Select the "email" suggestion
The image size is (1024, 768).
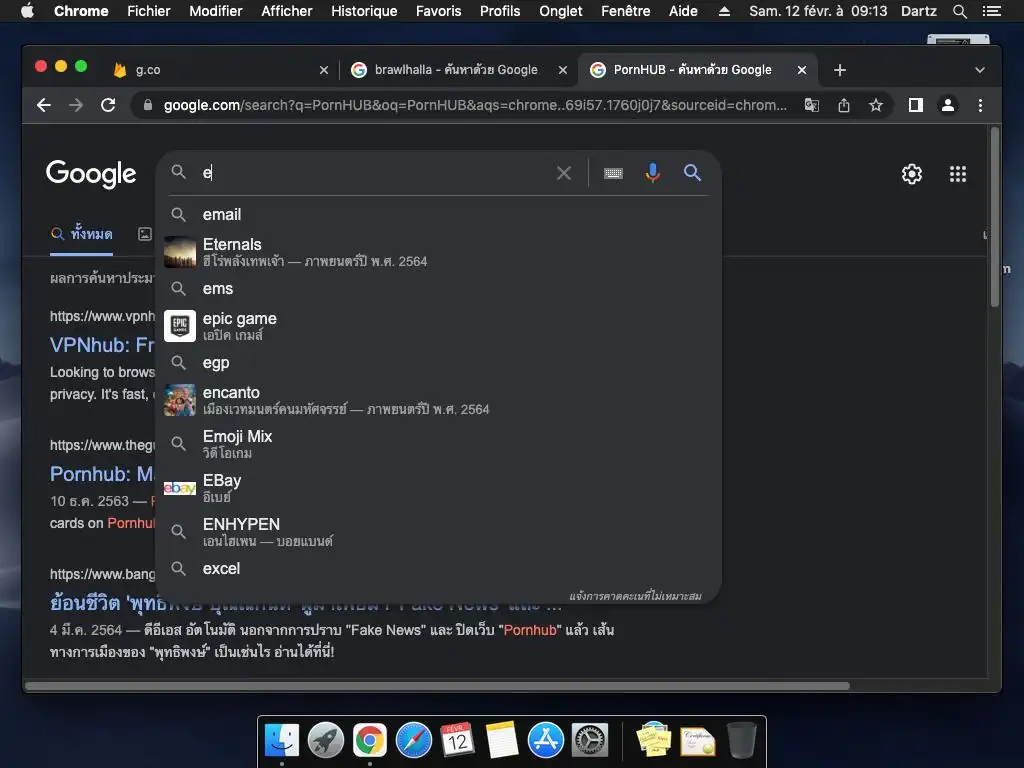pyautogui.click(x=438, y=215)
